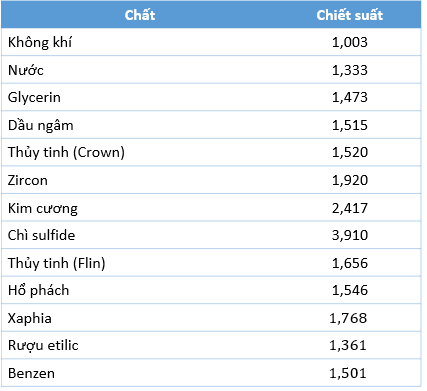Select the 'Hổ phách' cell
Image resolution: width=427 pixels, height=391 pixels.
pos(38,290)
